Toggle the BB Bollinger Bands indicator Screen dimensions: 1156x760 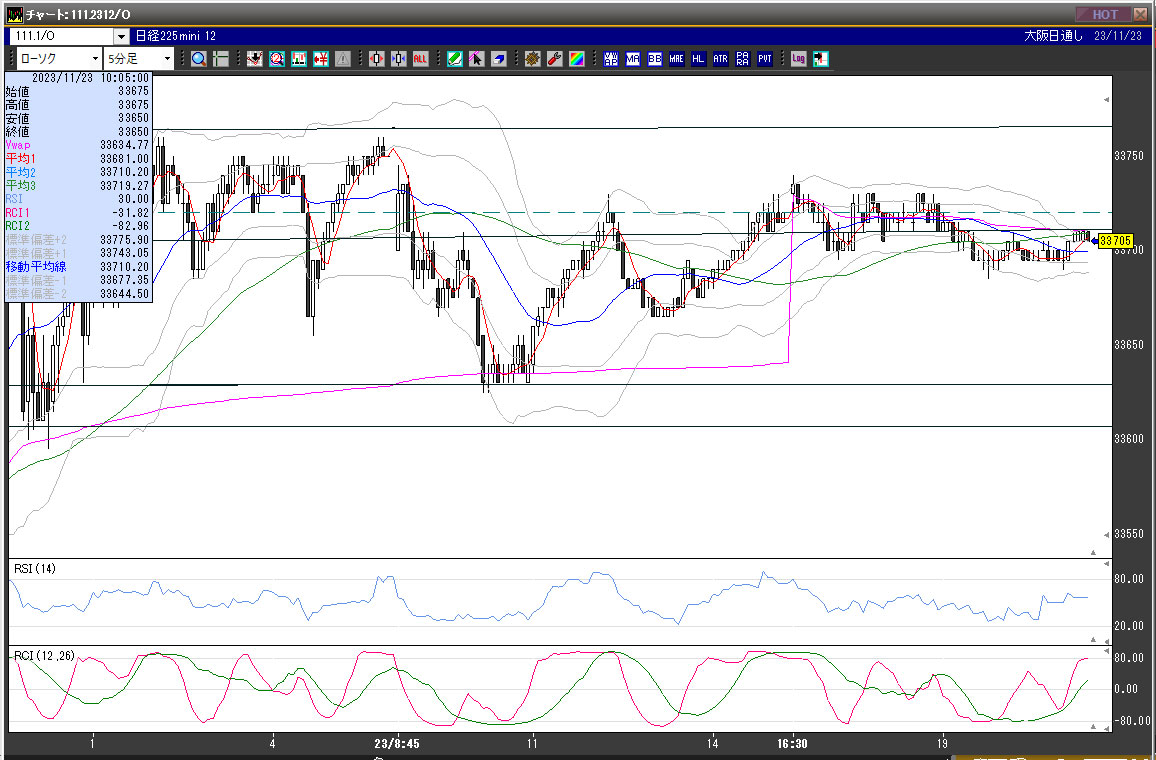coord(655,59)
